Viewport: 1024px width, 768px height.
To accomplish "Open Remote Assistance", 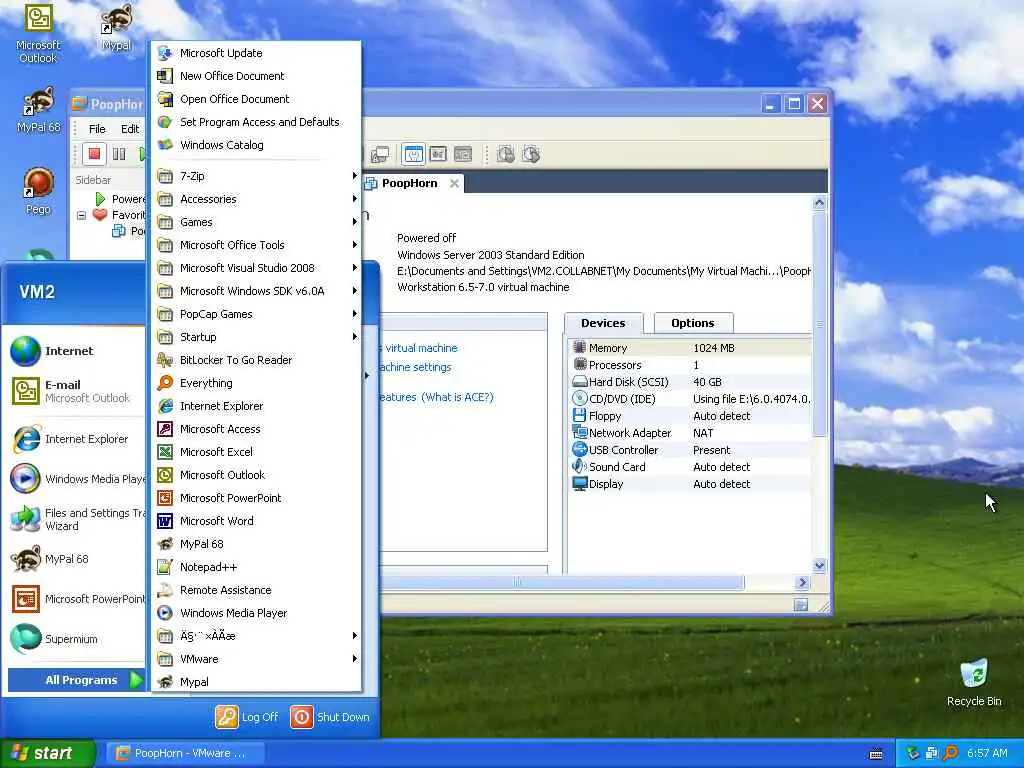I will (256, 590).
